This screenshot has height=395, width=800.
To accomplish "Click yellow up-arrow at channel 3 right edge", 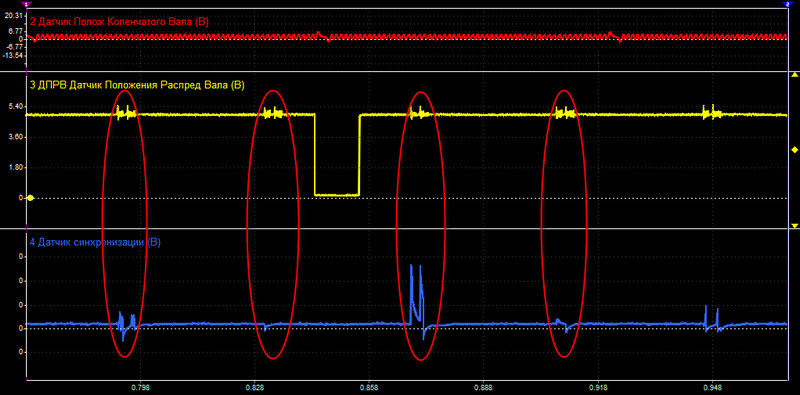I will [794, 76].
